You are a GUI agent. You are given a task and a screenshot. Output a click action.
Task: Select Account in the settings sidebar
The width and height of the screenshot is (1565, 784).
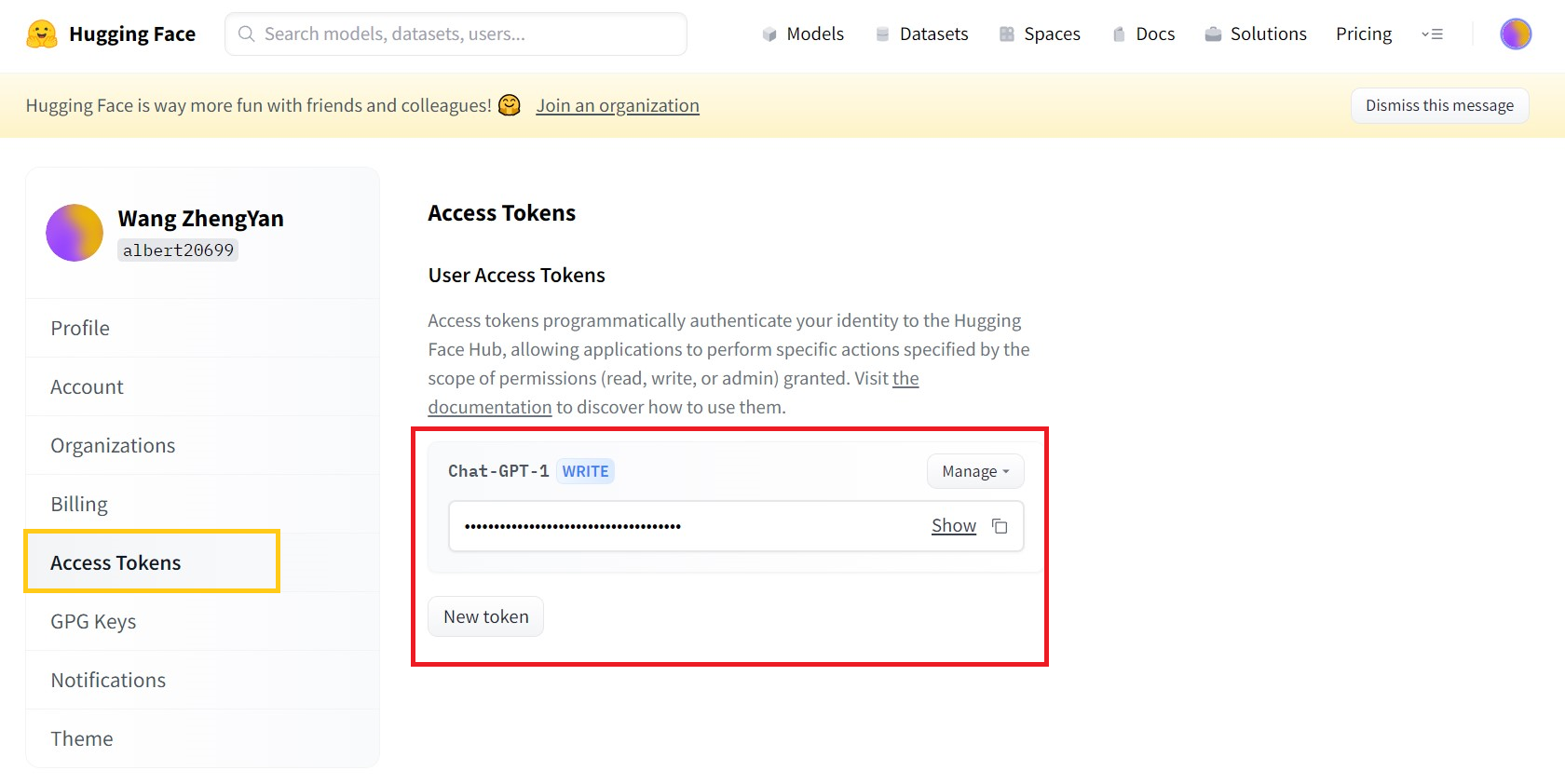point(202,386)
